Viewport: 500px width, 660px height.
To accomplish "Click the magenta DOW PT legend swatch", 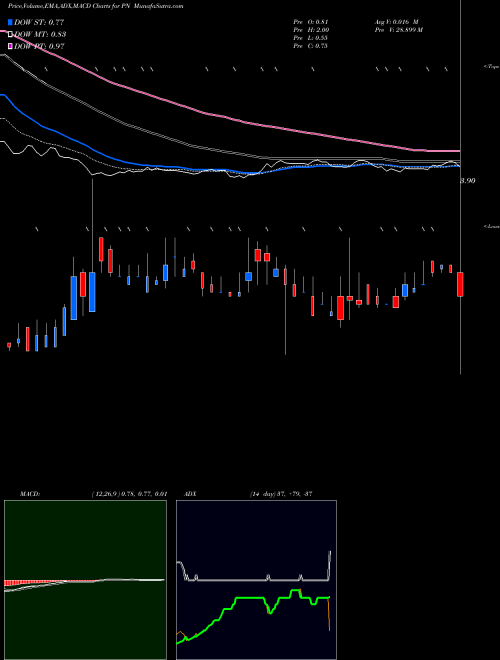I will [10, 46].
